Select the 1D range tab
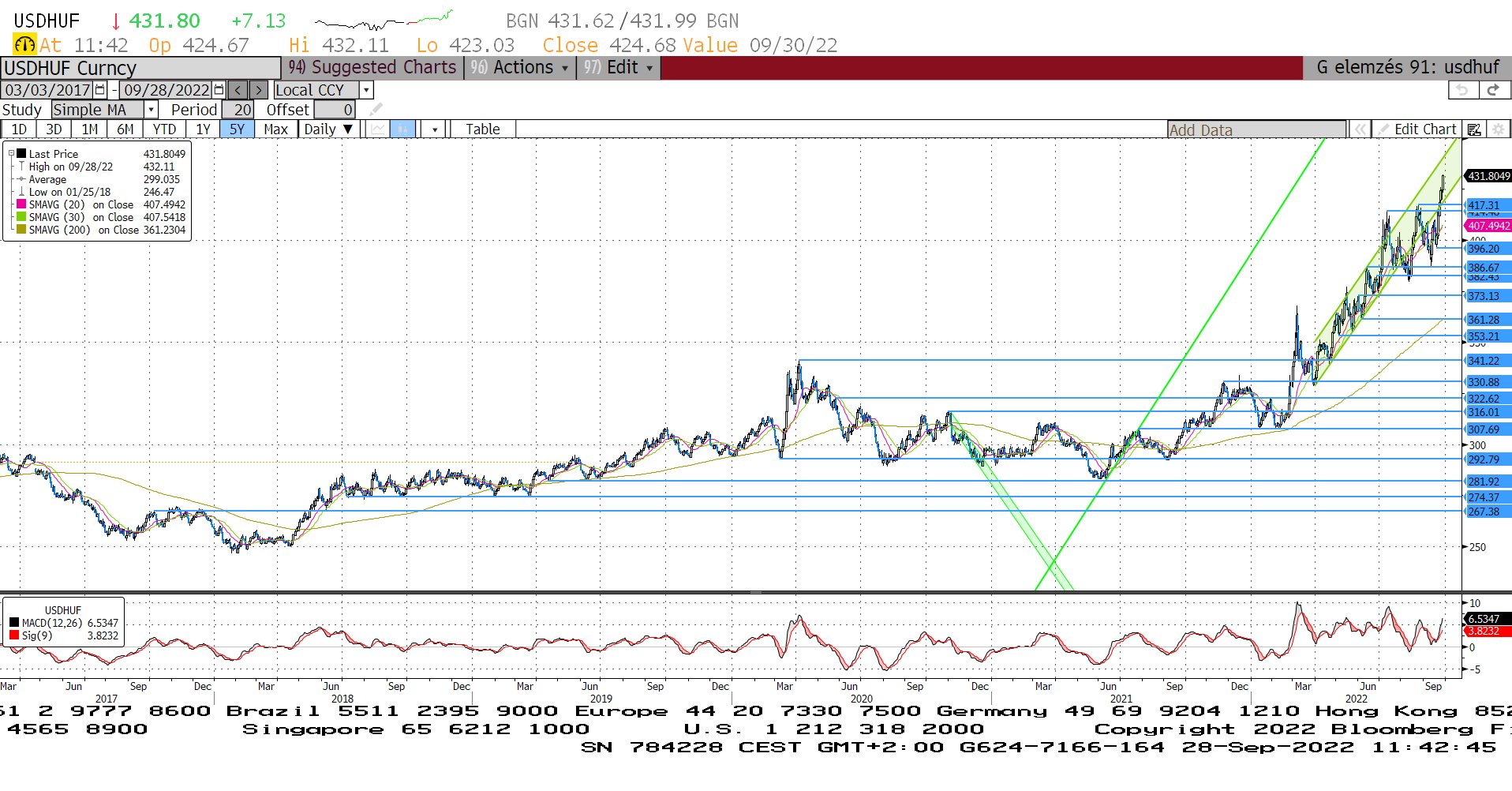Image resolution: width=1512 pixels, height=791 pixels. pos(19,129)
